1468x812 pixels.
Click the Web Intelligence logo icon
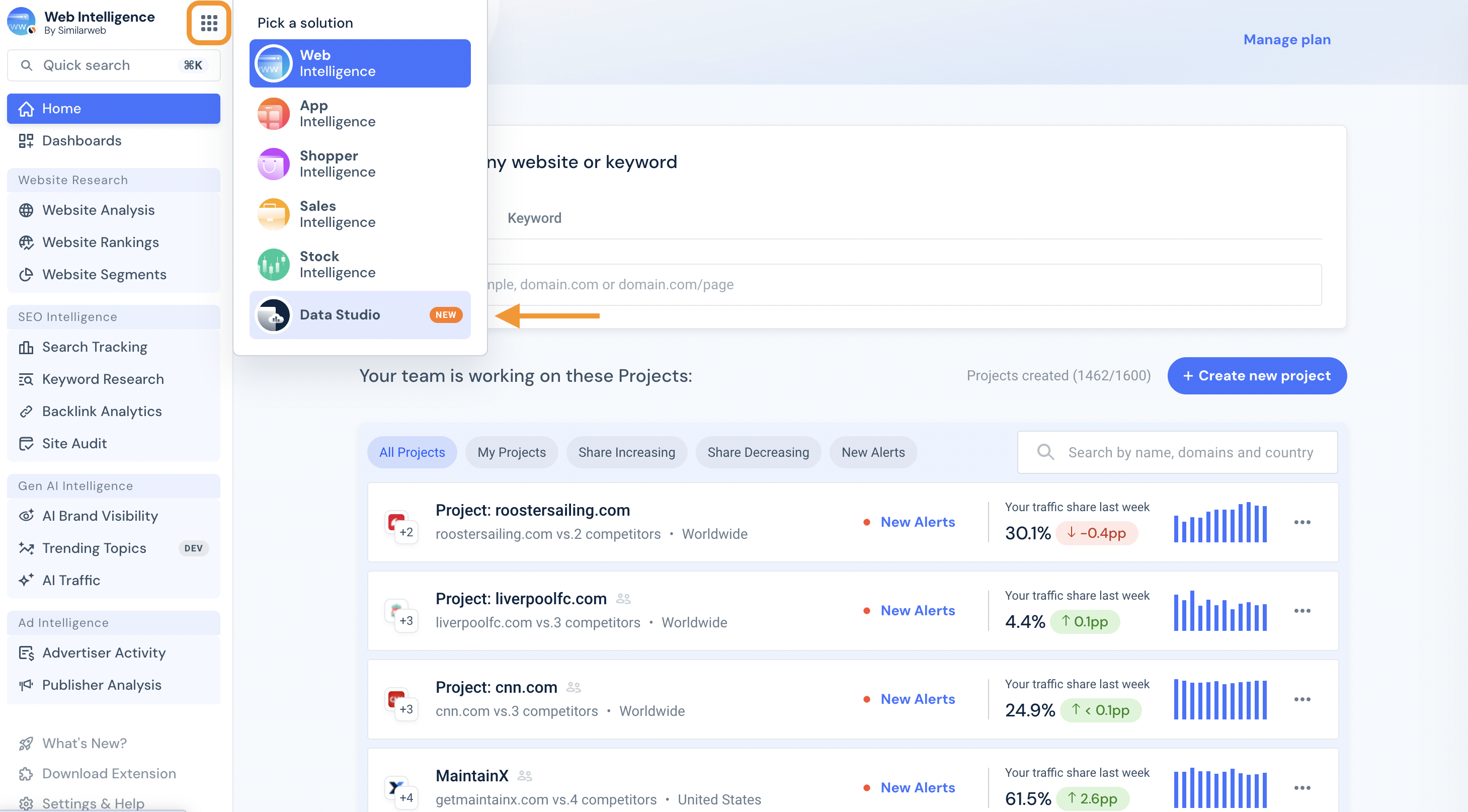(22, 22)
